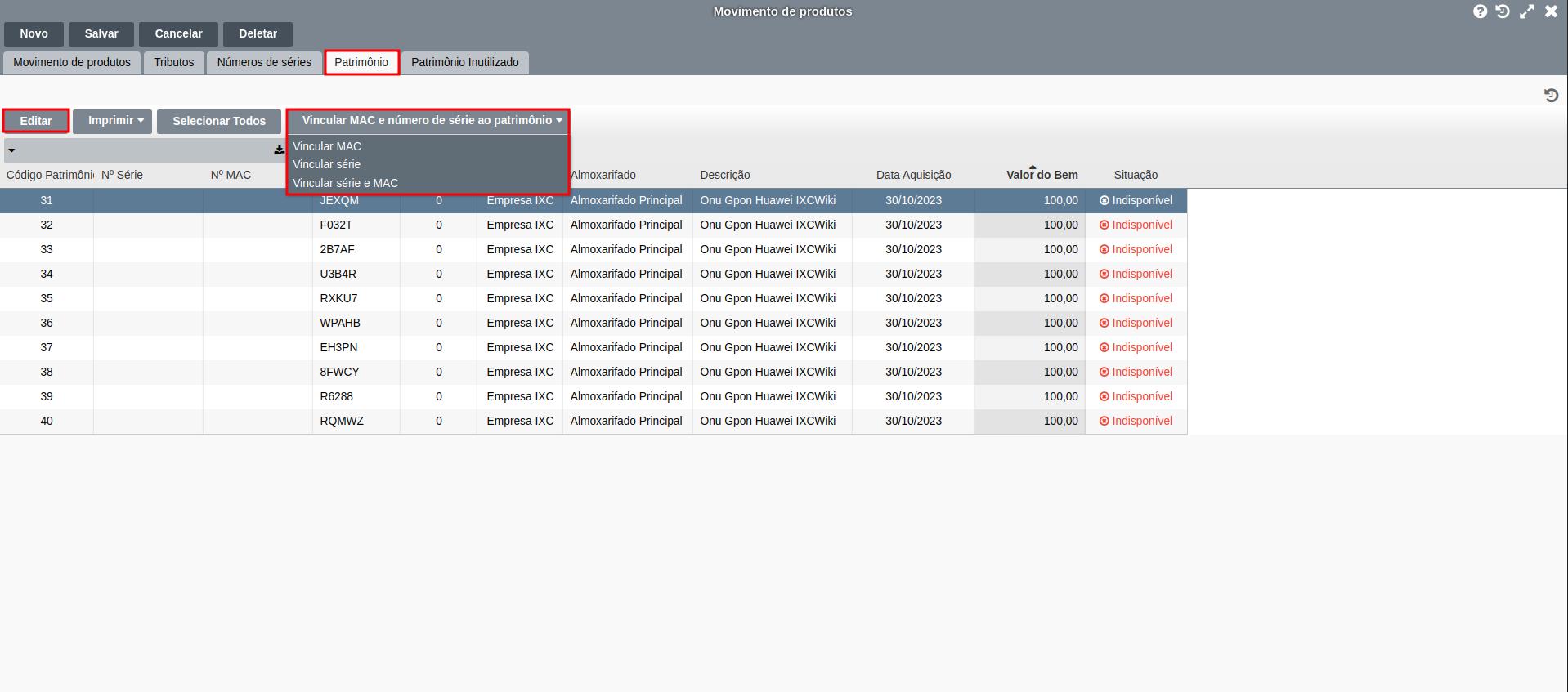Screen dimensions: 1568x692
Task: Sort by Código Patrimônio column header
Action: click(x=49, y=175)
